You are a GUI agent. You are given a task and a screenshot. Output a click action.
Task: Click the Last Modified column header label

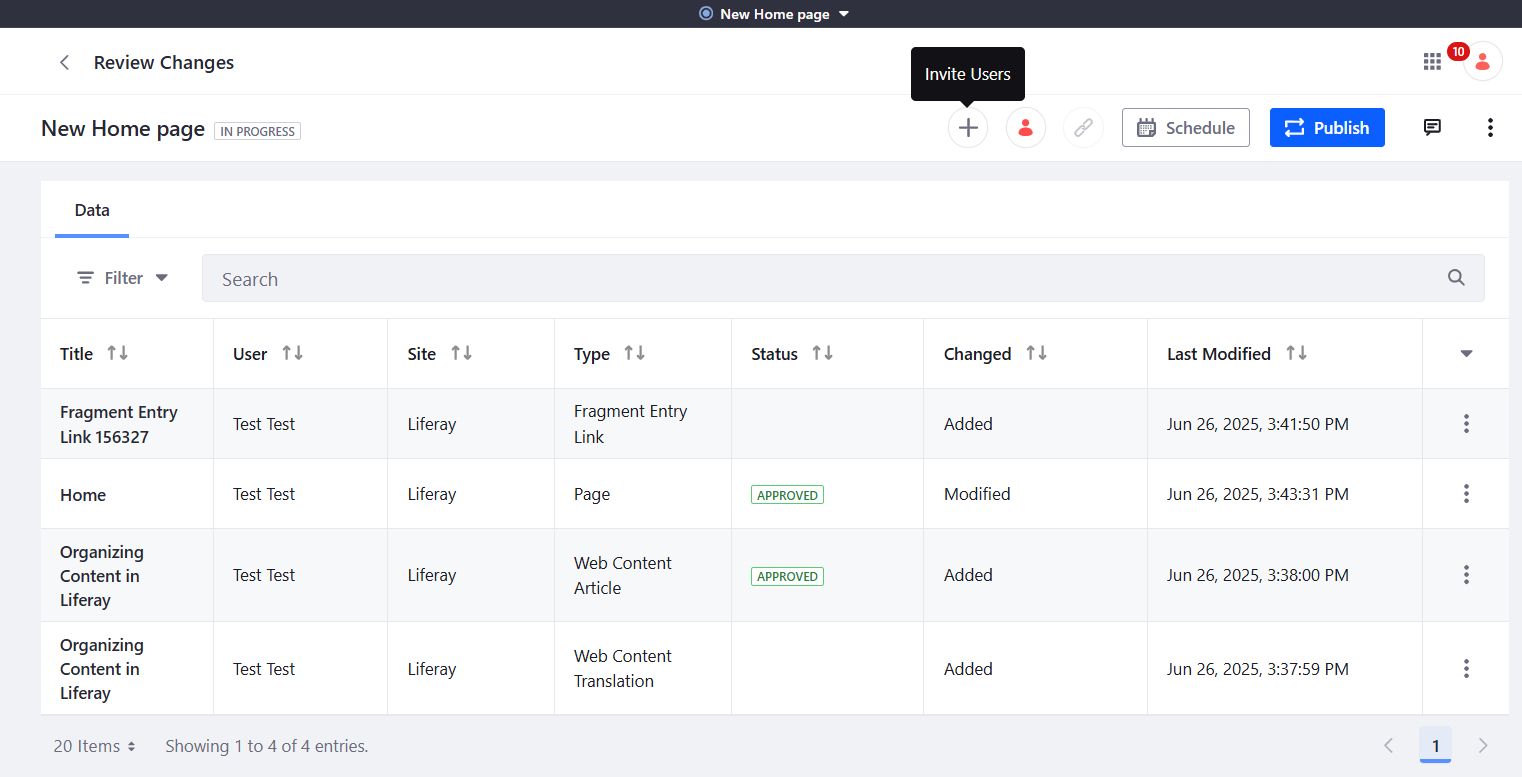pos(1219,354)
